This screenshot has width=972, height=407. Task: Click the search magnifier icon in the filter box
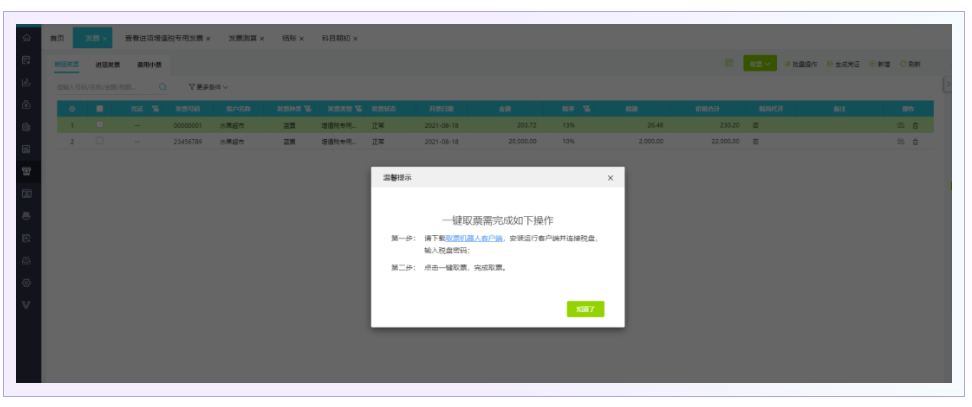pyautogui.click(x=162, y=87)
